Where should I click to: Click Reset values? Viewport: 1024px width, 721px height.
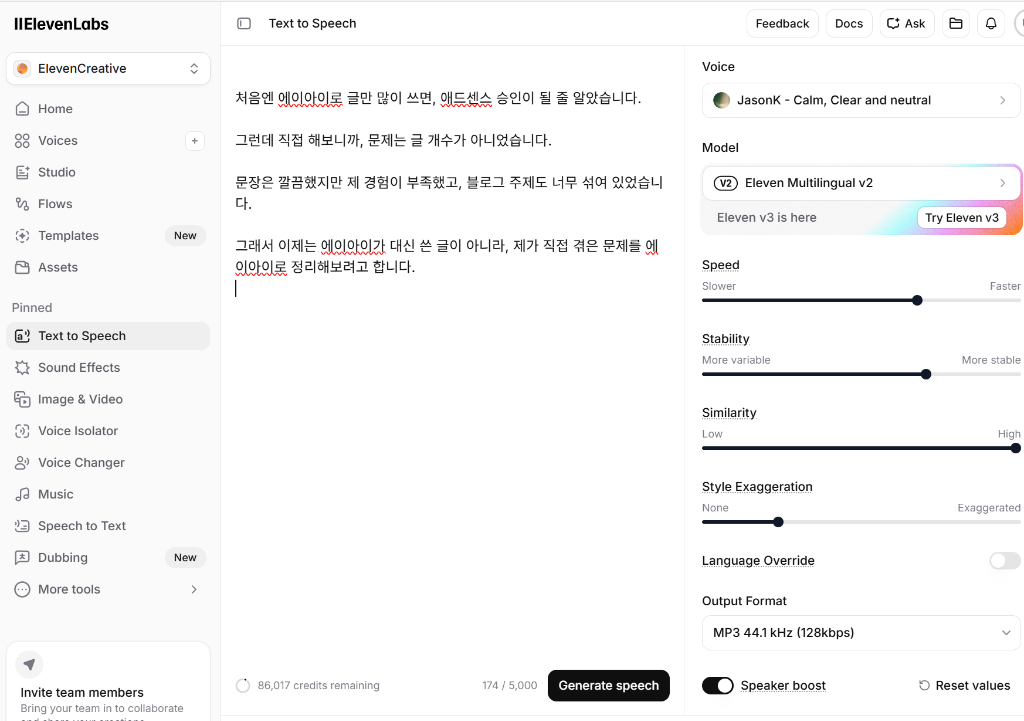965,685
